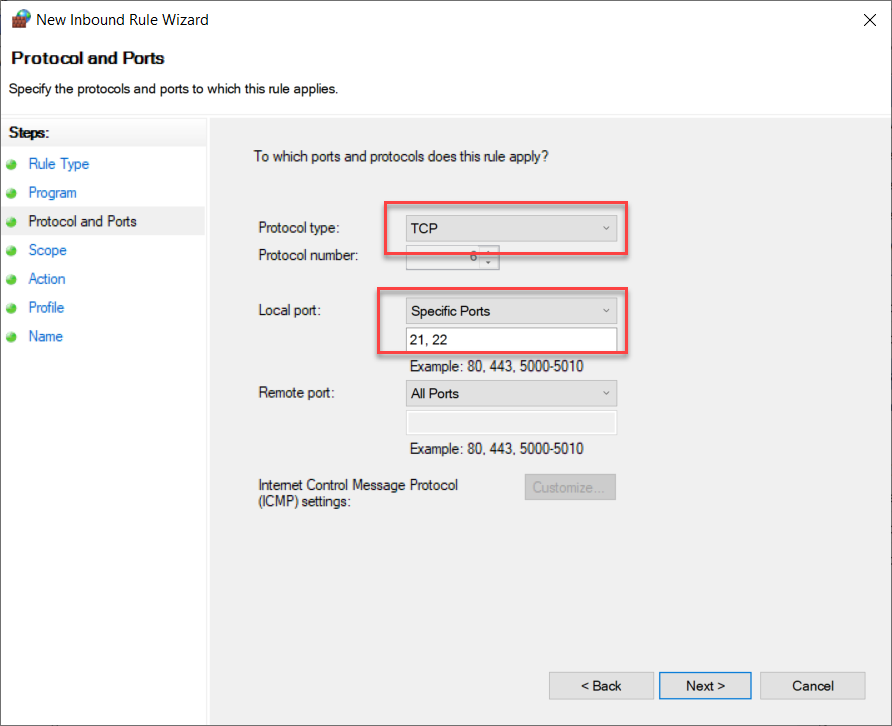Click green bullet beside Scope step
The image size is (892, 726).
point(12,251)
